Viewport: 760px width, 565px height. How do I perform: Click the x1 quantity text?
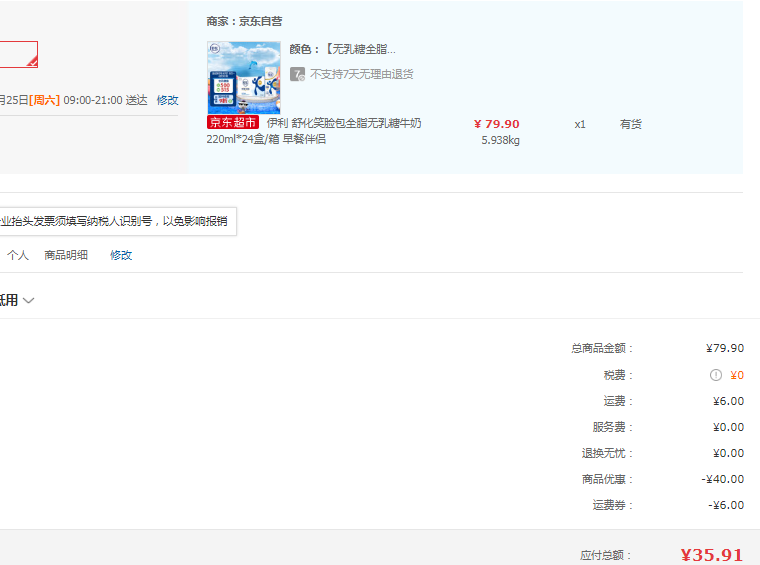click(580, 125)
